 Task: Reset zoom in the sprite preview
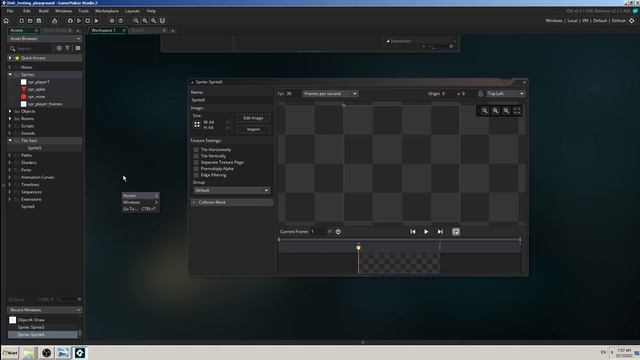496,111
